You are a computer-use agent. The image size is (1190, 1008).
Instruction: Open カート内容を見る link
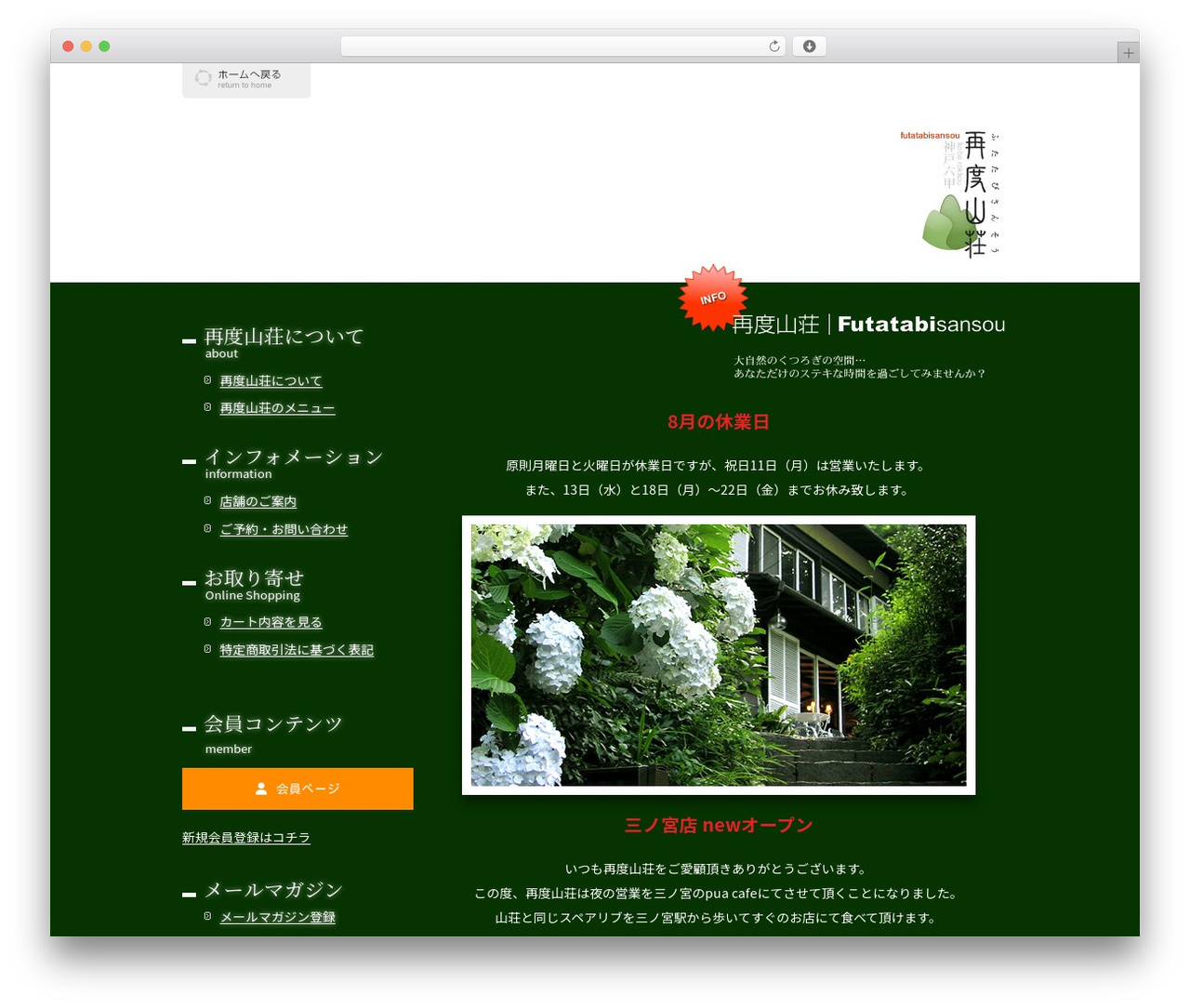point(271,623)
